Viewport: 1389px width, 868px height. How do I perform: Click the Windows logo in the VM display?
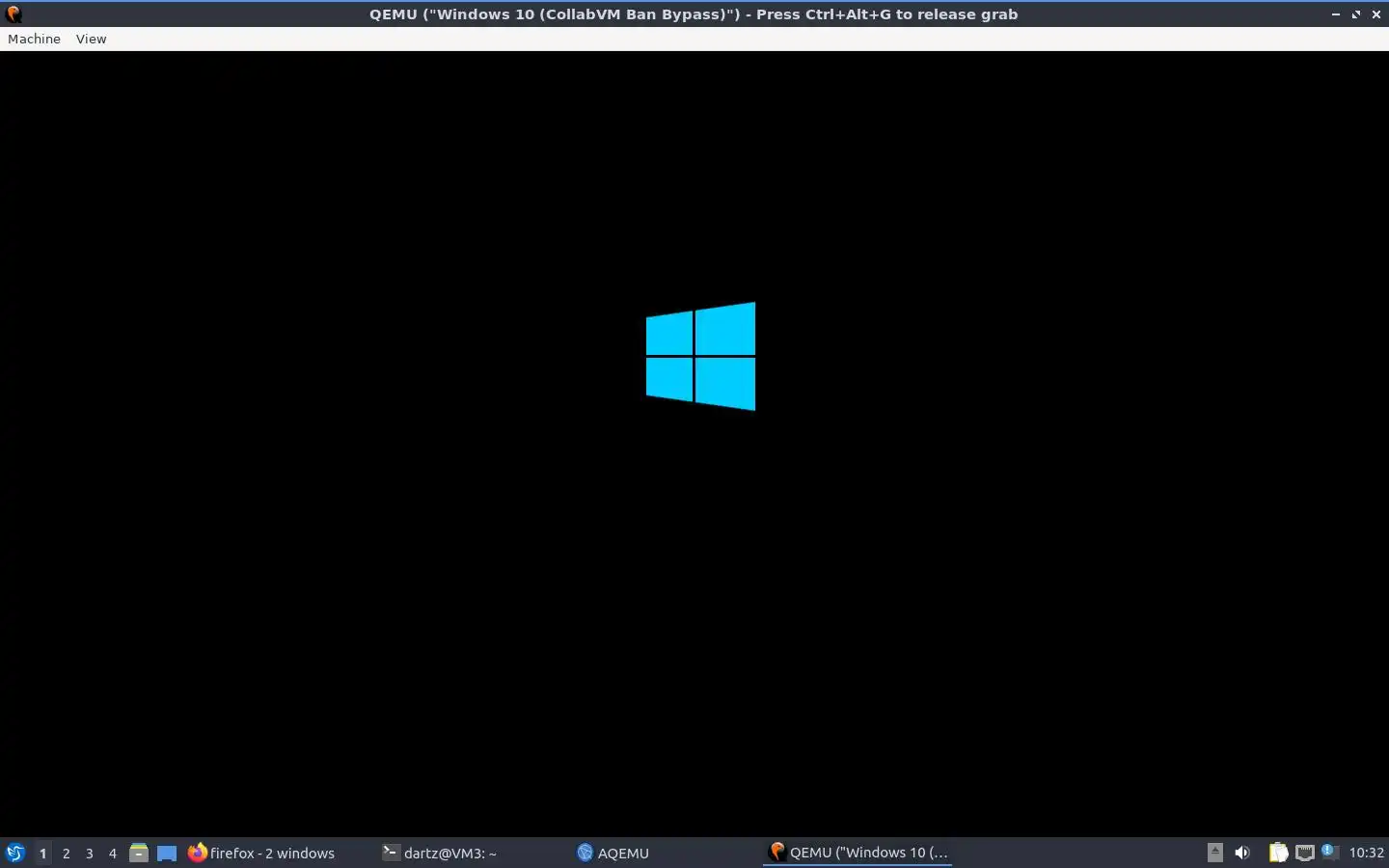point(700,356)
